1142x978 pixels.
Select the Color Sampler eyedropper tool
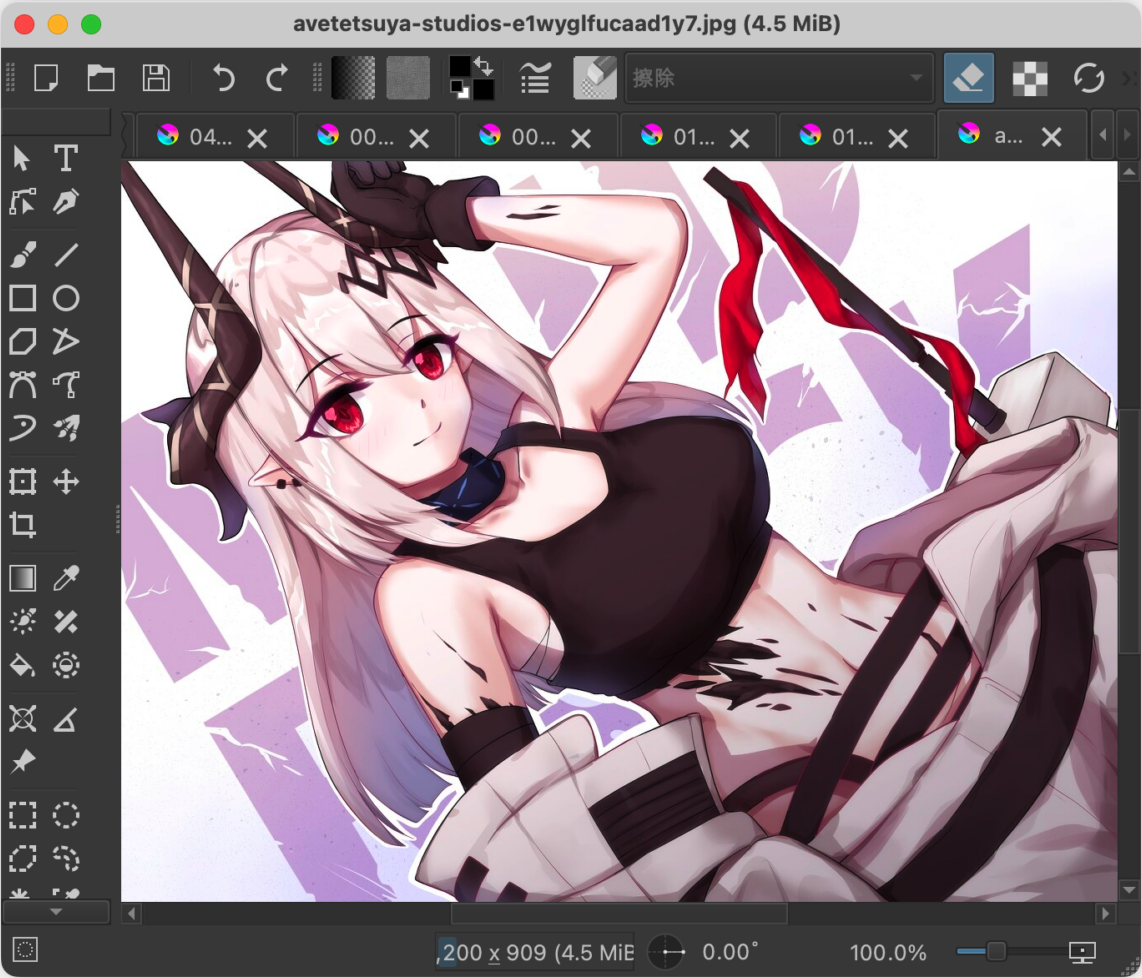(x=66, y=579)
